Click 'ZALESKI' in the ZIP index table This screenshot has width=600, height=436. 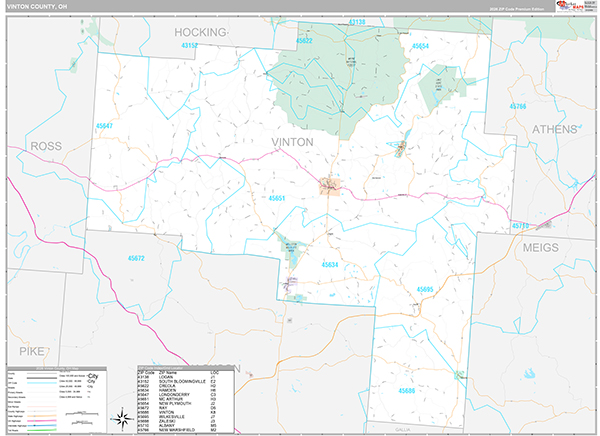pos(167,421)
